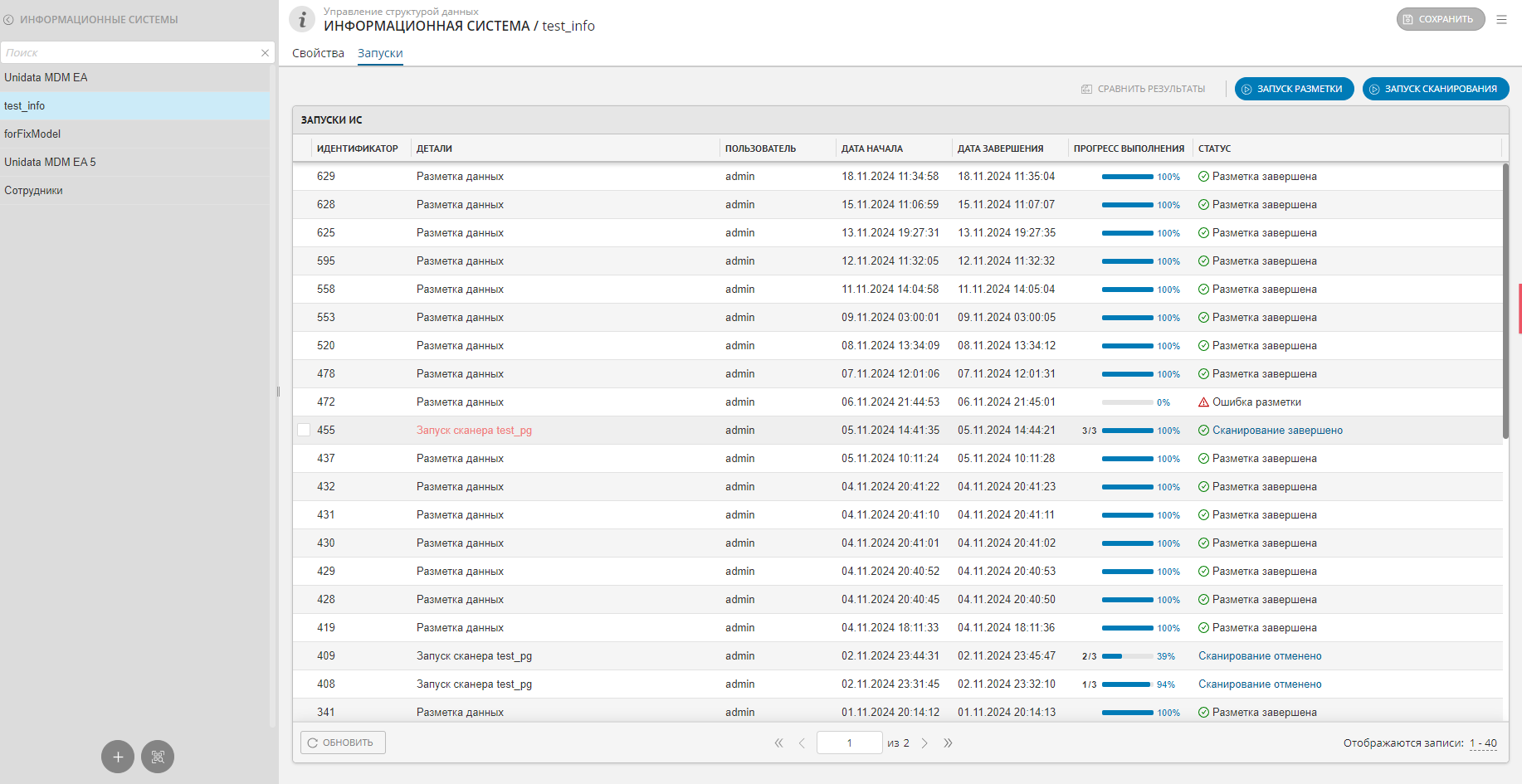
Task: Click the progress bar of run 409
Action: click(1126, 656)
